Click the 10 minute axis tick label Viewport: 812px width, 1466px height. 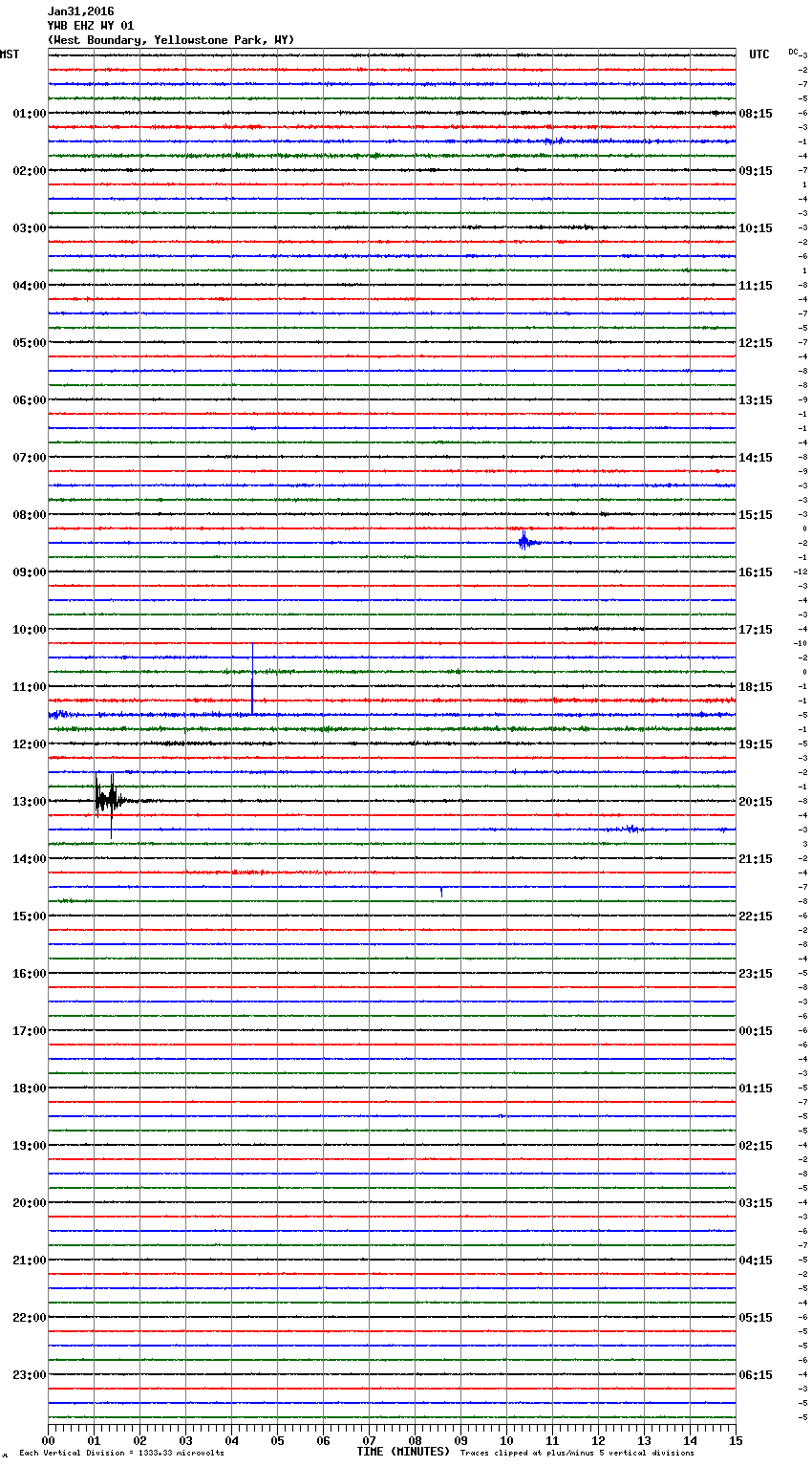coord(506,1440)
